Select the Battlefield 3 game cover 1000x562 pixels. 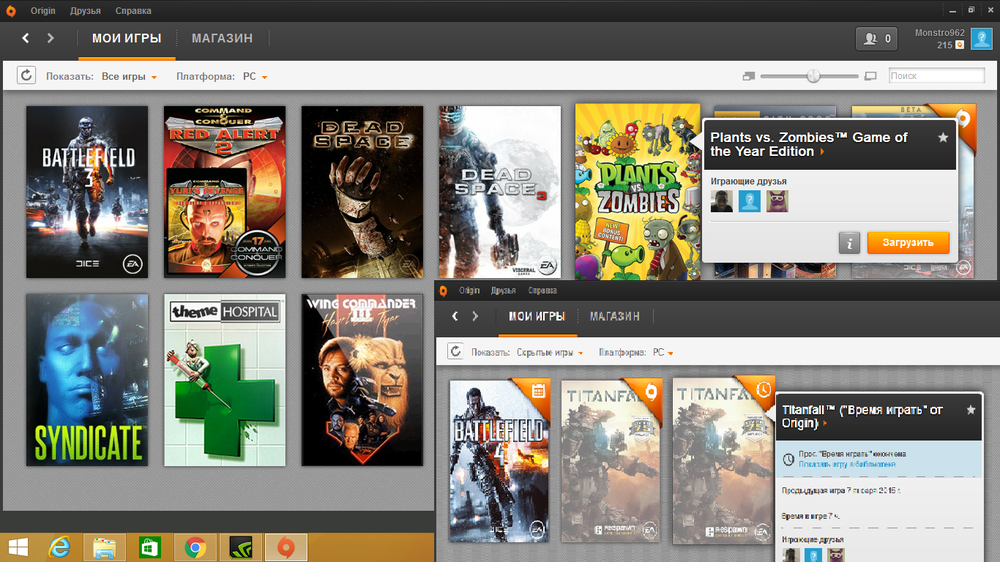[87, 192]
